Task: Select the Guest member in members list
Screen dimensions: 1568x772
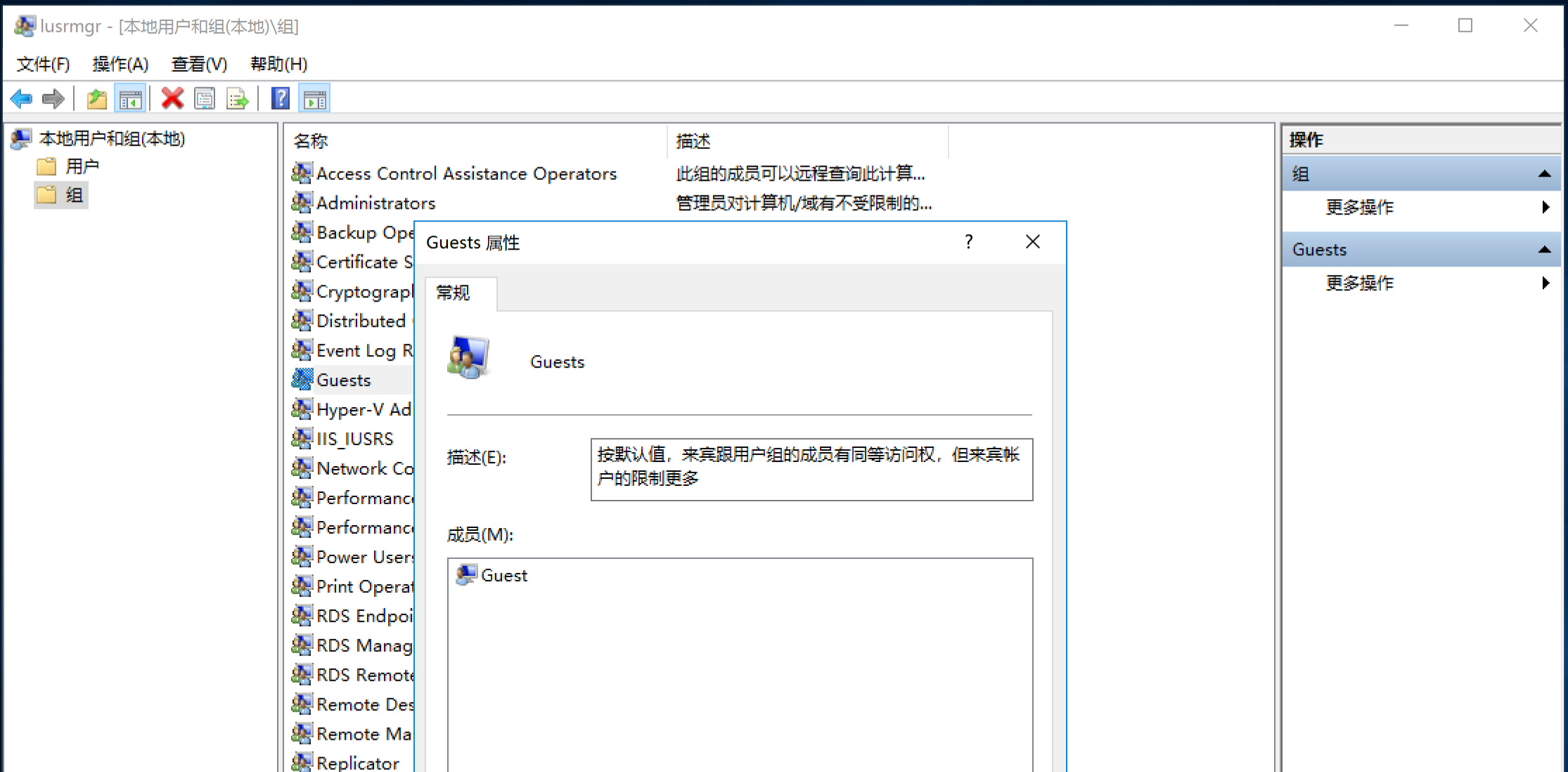Action: 503,576
